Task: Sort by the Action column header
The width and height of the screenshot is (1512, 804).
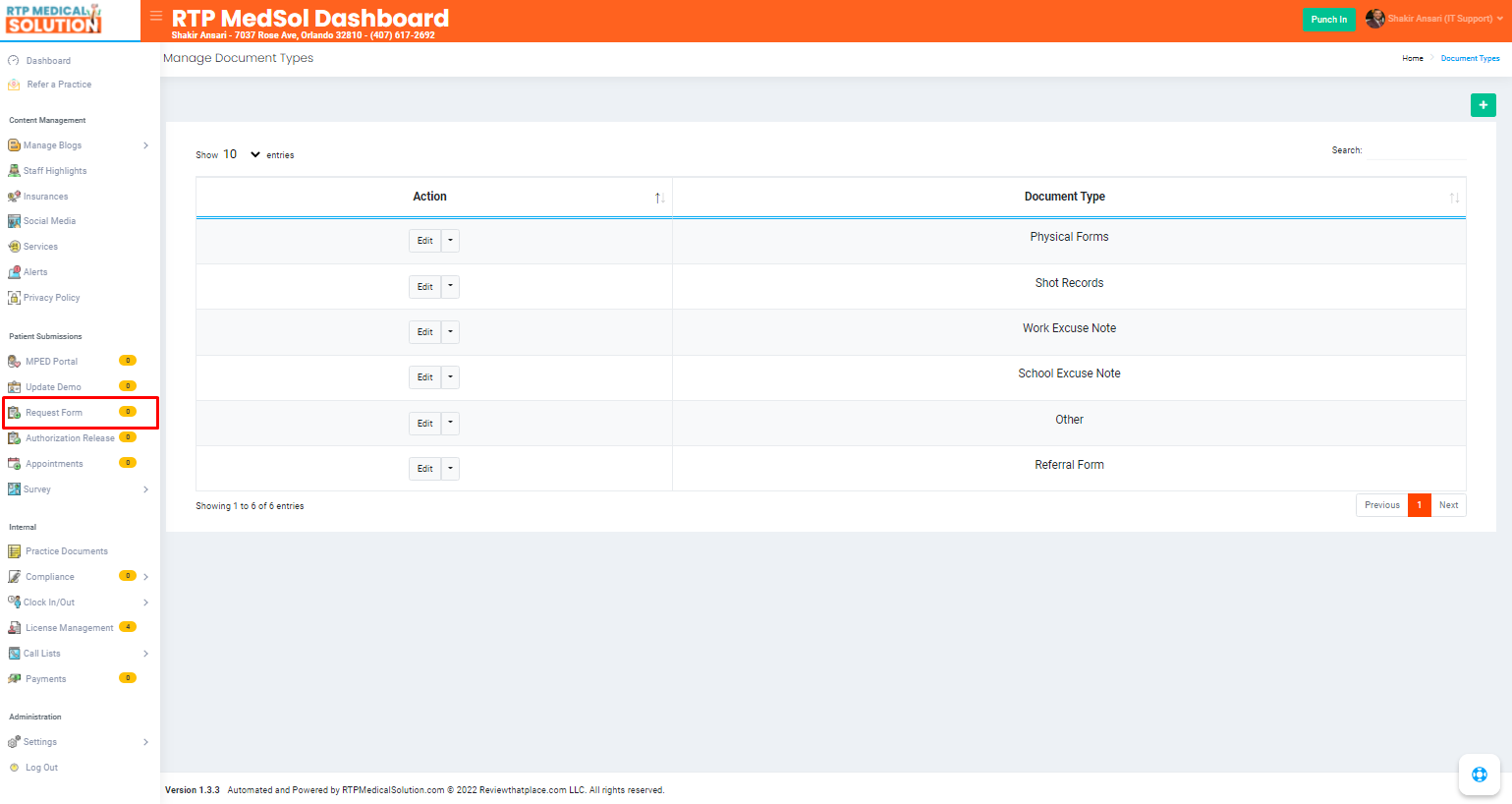Action: 434,197
